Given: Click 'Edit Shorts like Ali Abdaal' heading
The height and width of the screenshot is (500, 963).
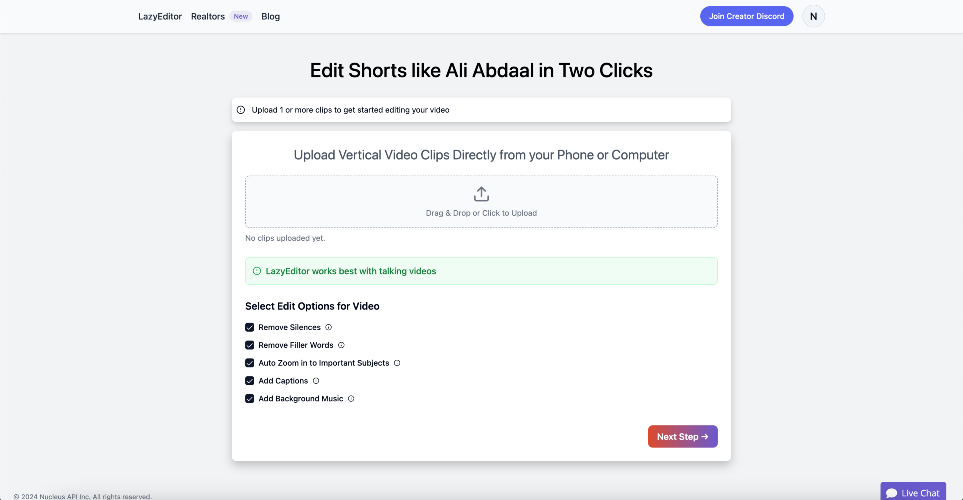Looking at the screenshot, I should tap(481, 71).
